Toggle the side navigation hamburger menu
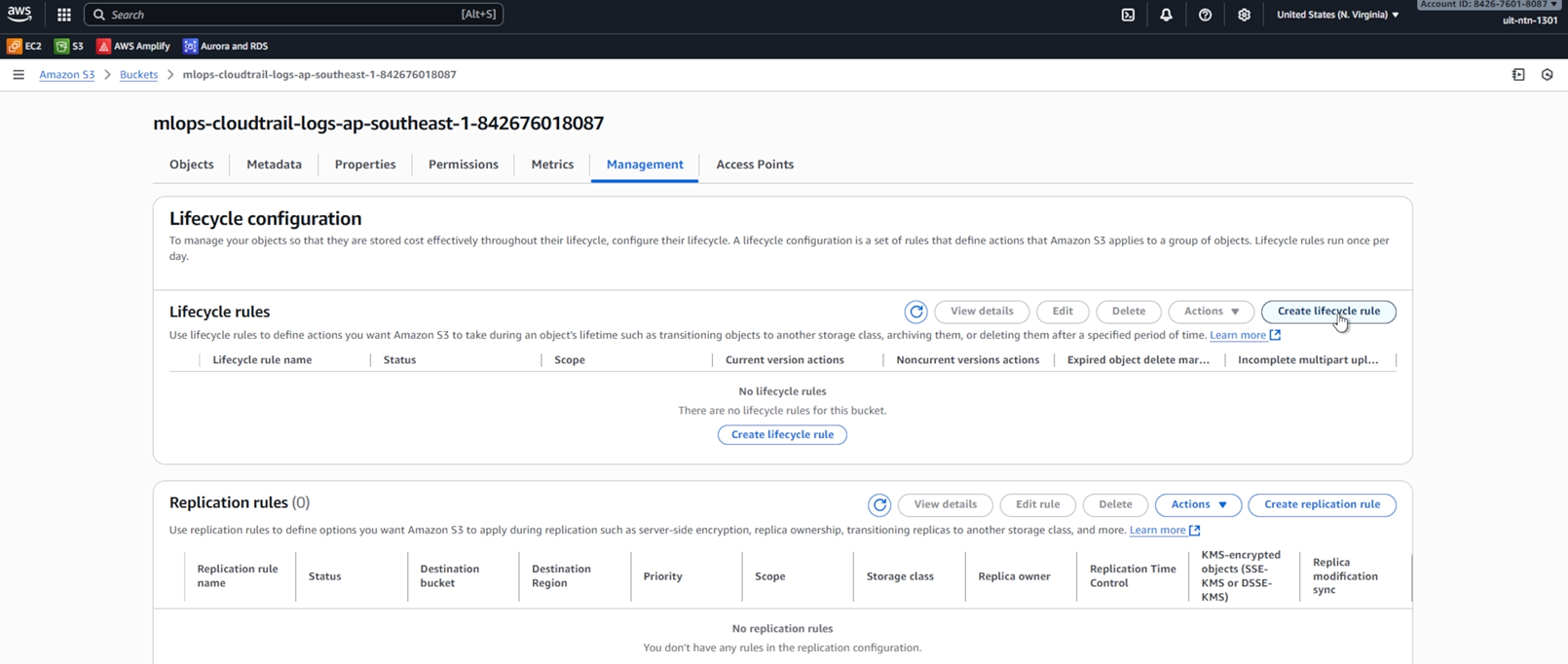The image size is (1568, 664). [x=19, y=75]
